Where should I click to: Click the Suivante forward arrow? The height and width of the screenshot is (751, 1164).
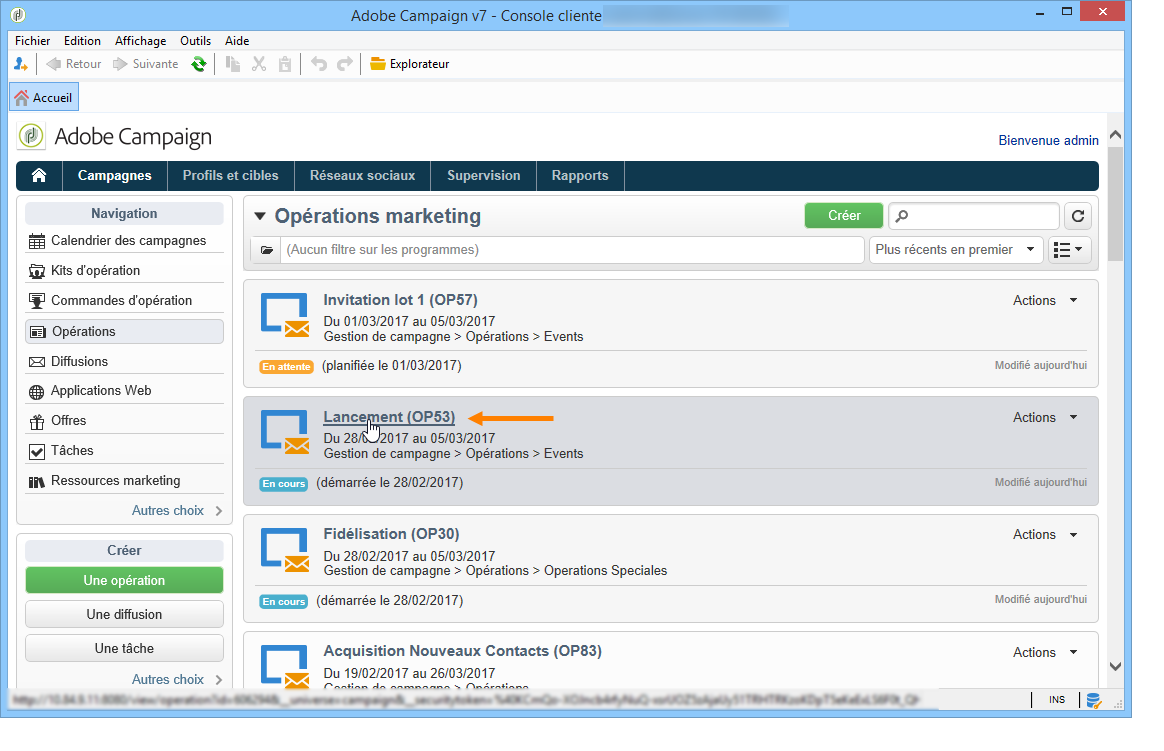146,64
